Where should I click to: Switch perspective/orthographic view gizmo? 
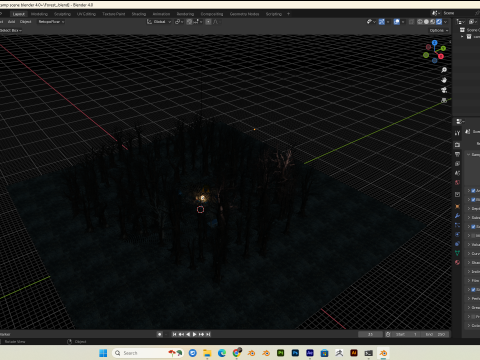[444, 100]
